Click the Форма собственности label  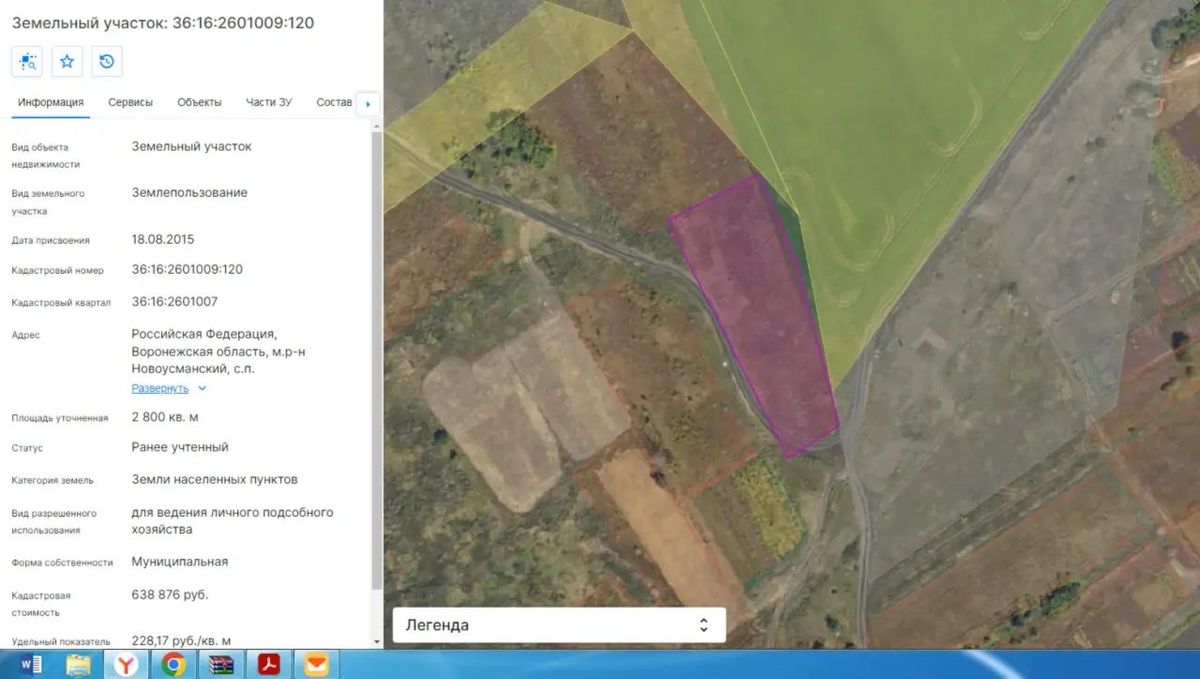click(x=62, y=563)
